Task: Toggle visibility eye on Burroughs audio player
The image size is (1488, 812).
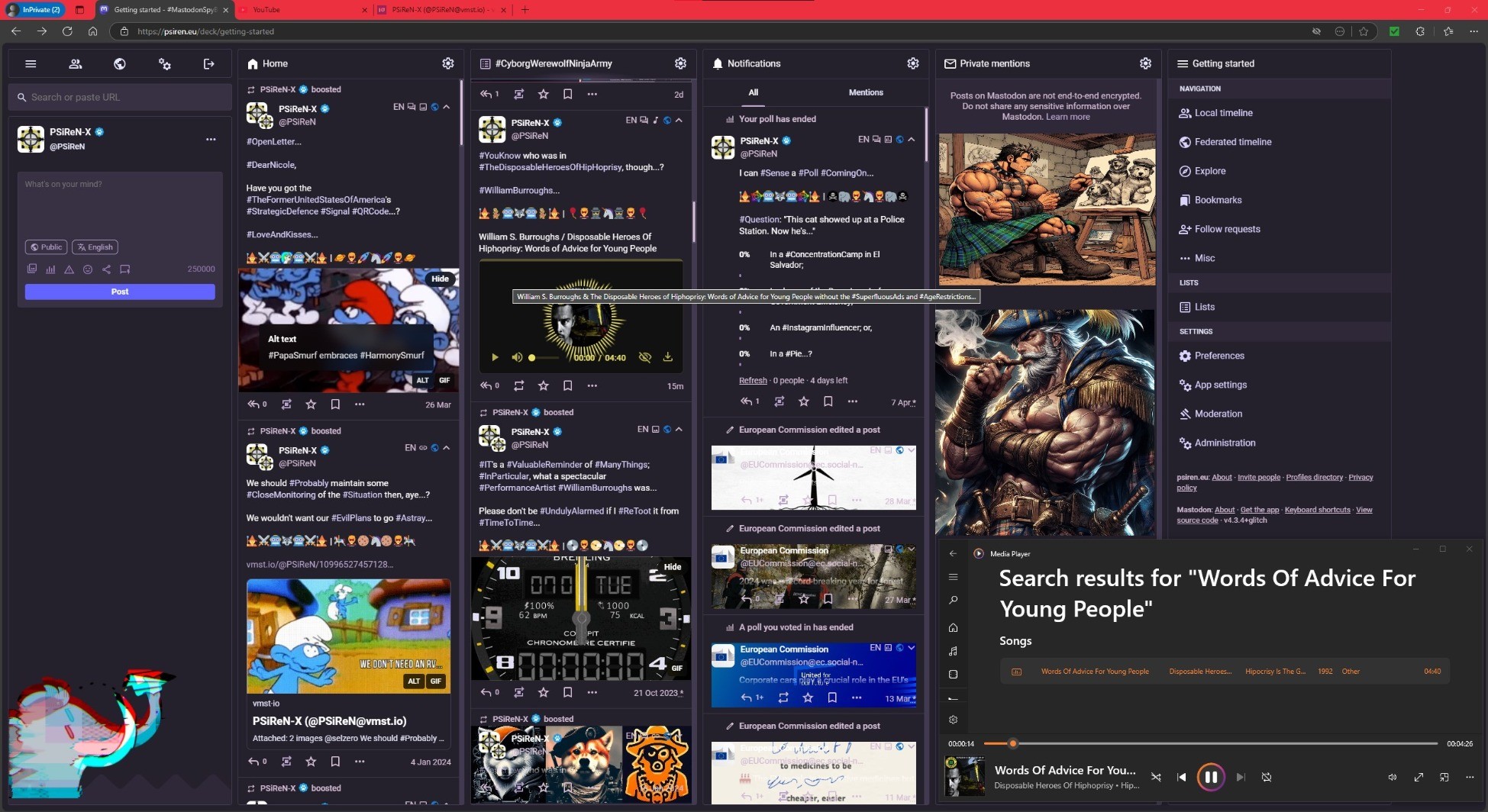Action: (x=645, y=357)
